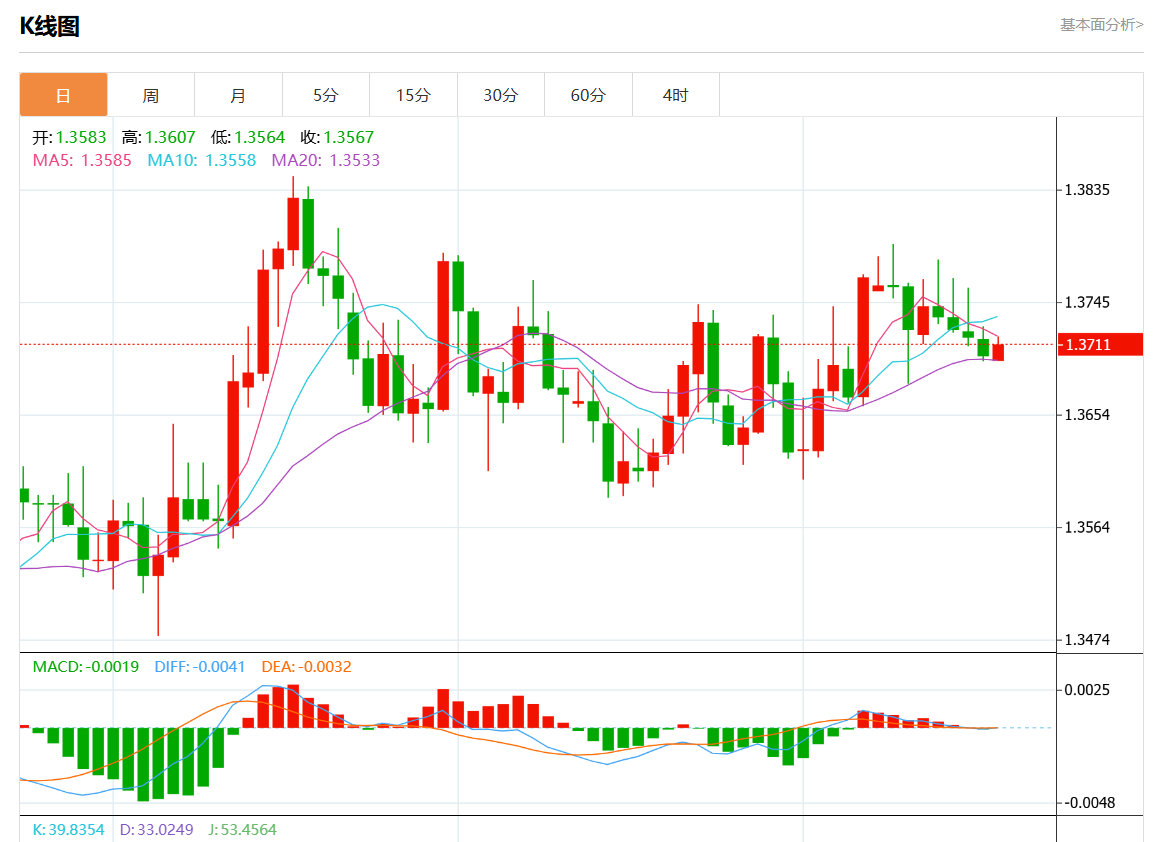Click the DIFF: -0.0041 indicator label
1168x842 pixels.
coord(200,667)
